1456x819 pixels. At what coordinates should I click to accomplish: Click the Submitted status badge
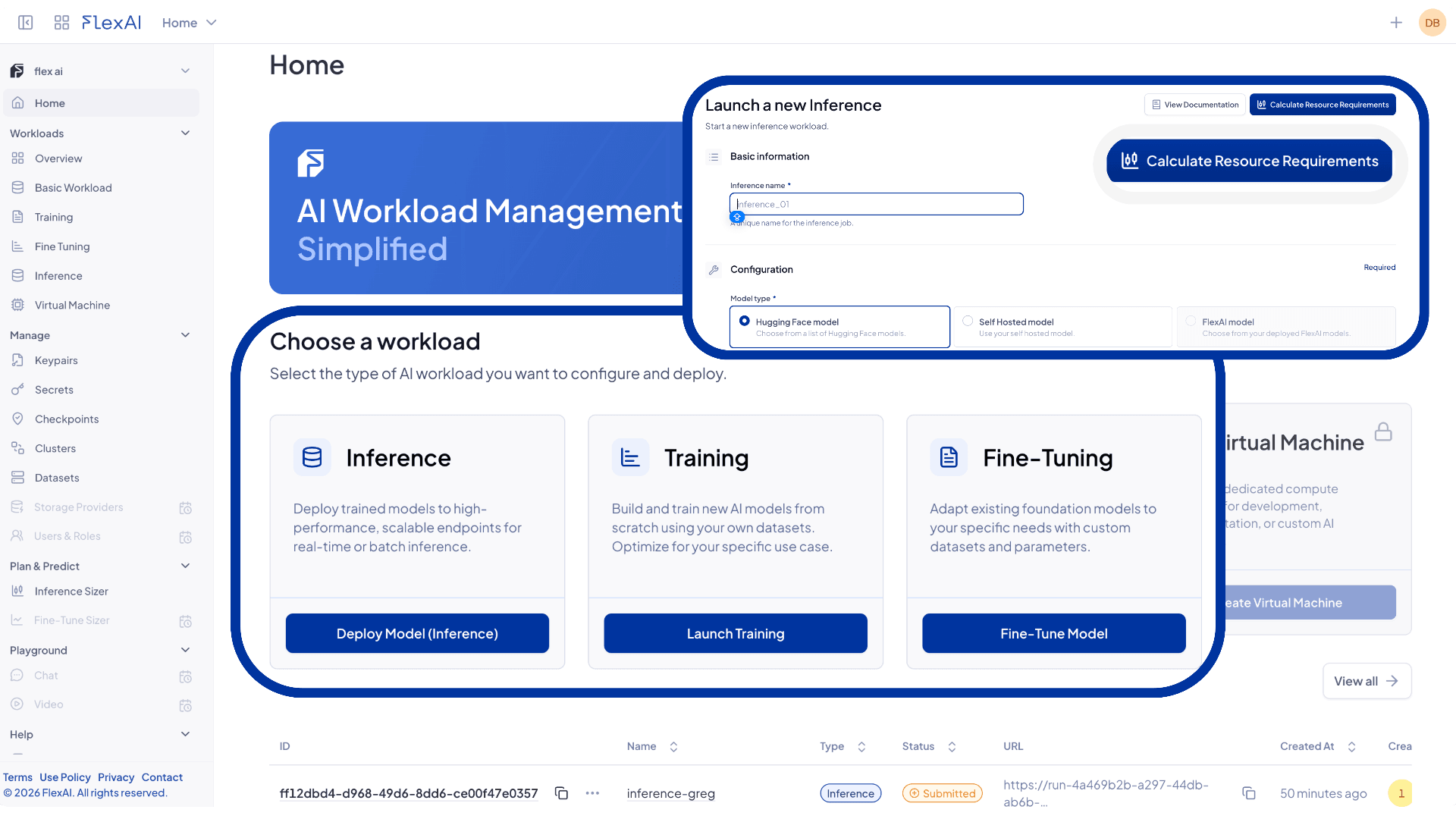(942, 794)
